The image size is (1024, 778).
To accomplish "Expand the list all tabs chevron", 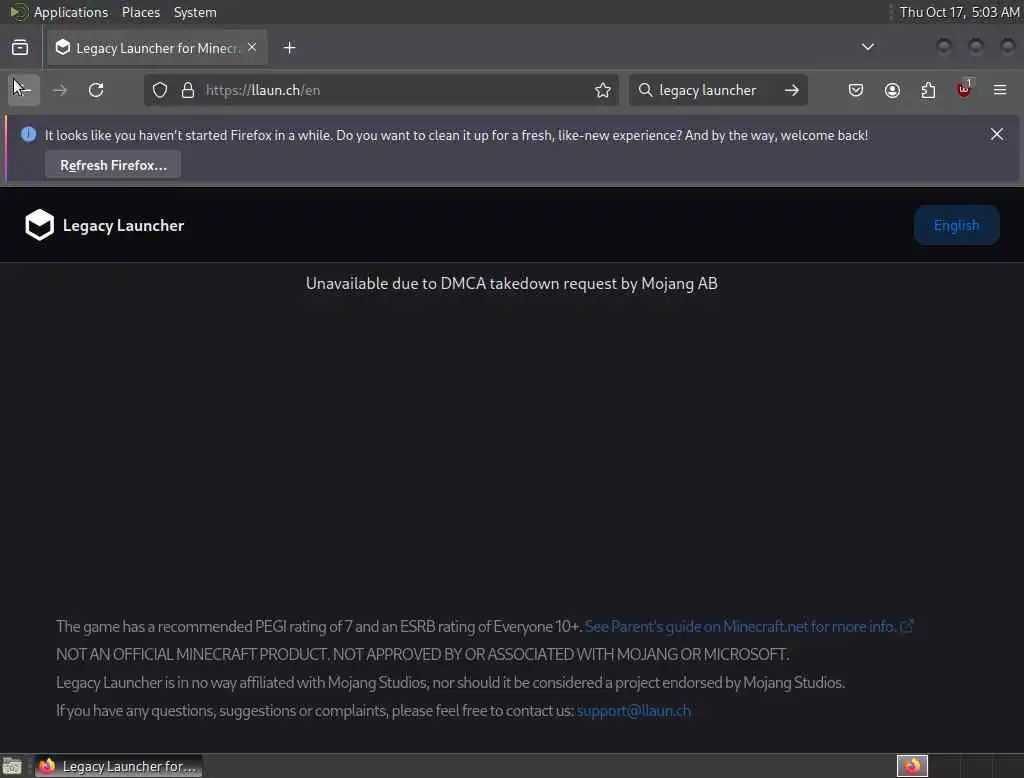I will point(867,47).
